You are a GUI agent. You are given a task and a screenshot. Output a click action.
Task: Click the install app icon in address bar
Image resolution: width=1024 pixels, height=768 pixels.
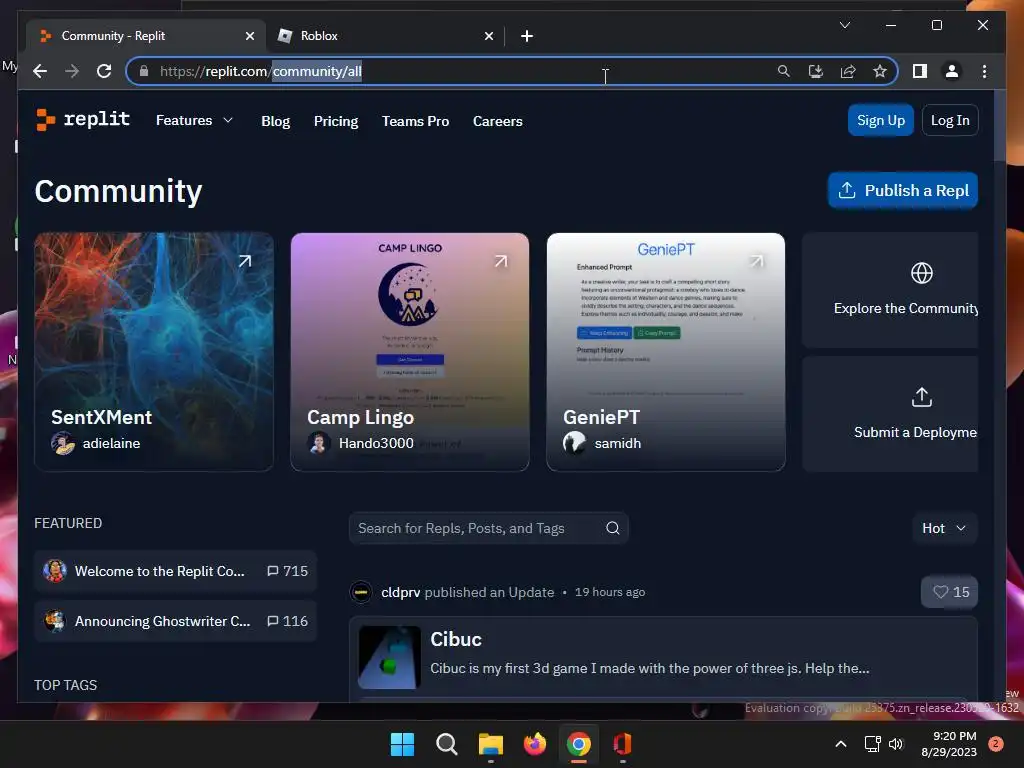[x=816, y=71]
